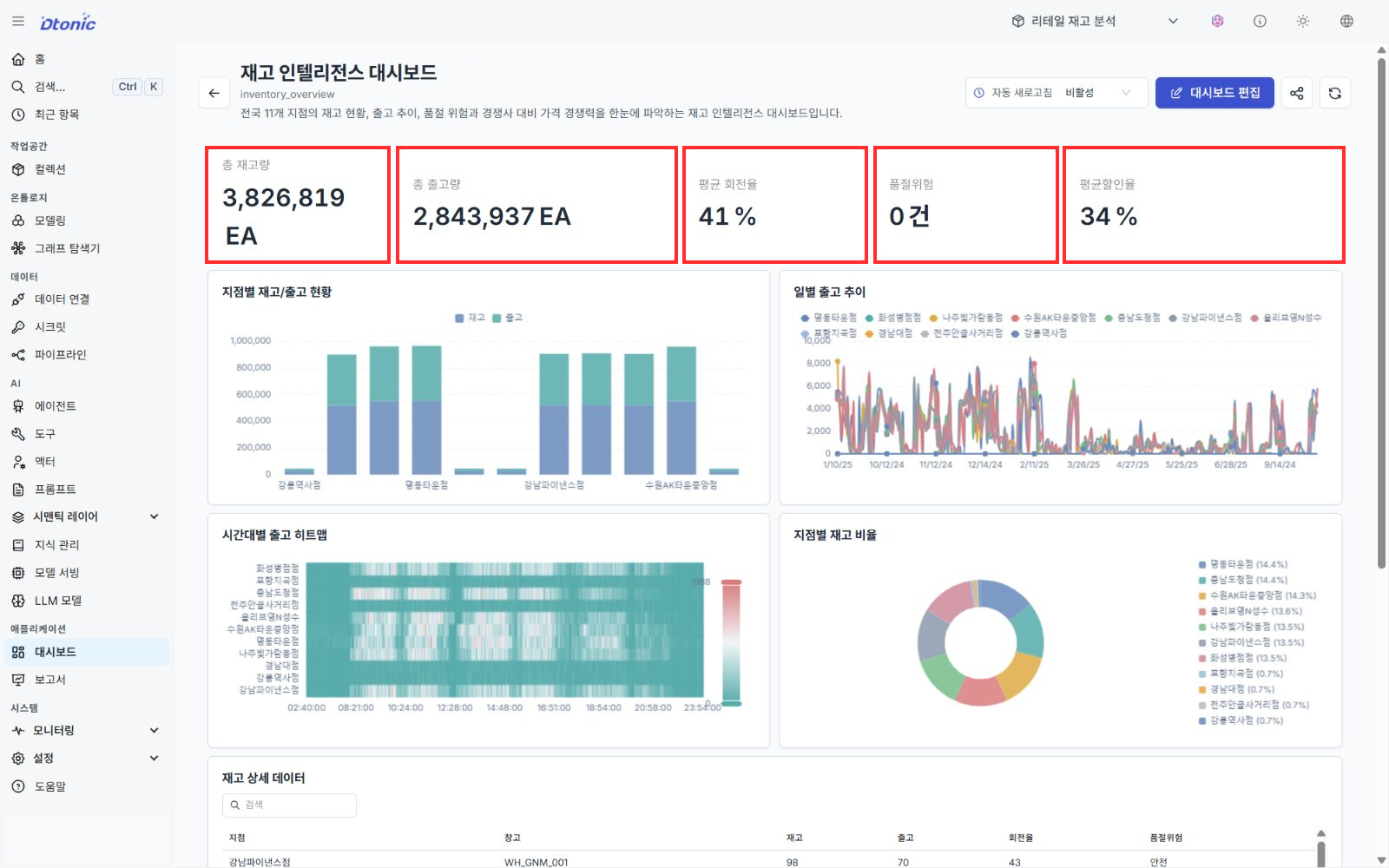Open 컬렉션 in the sidebar
This screenshot has width=1389, height=868.
coord(85,169)
